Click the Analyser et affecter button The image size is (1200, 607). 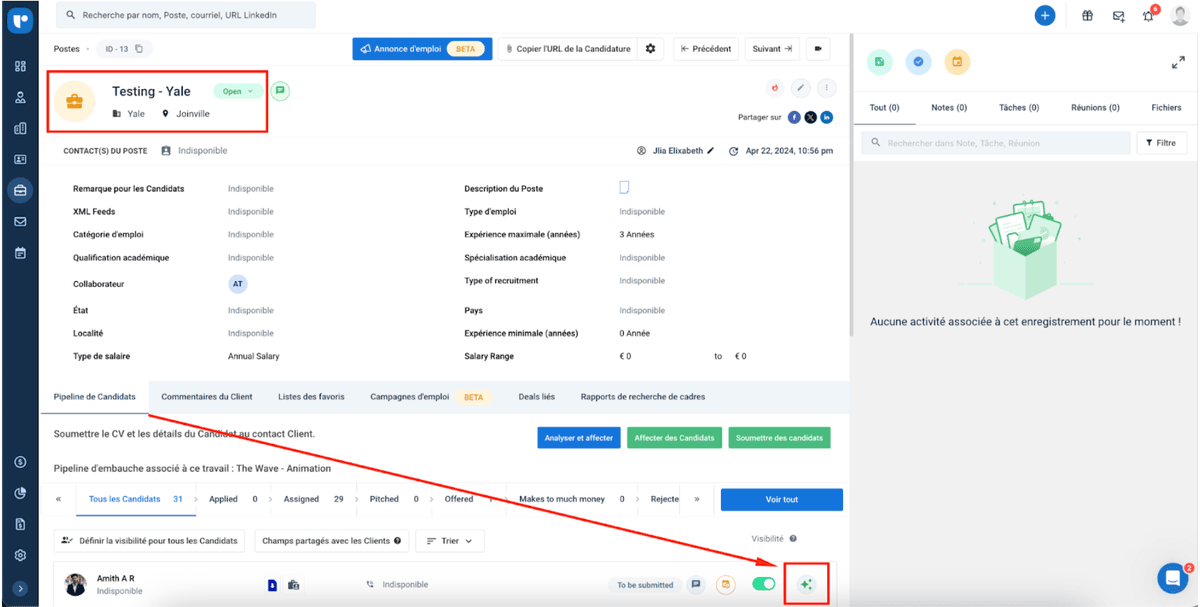coord(579,438)
